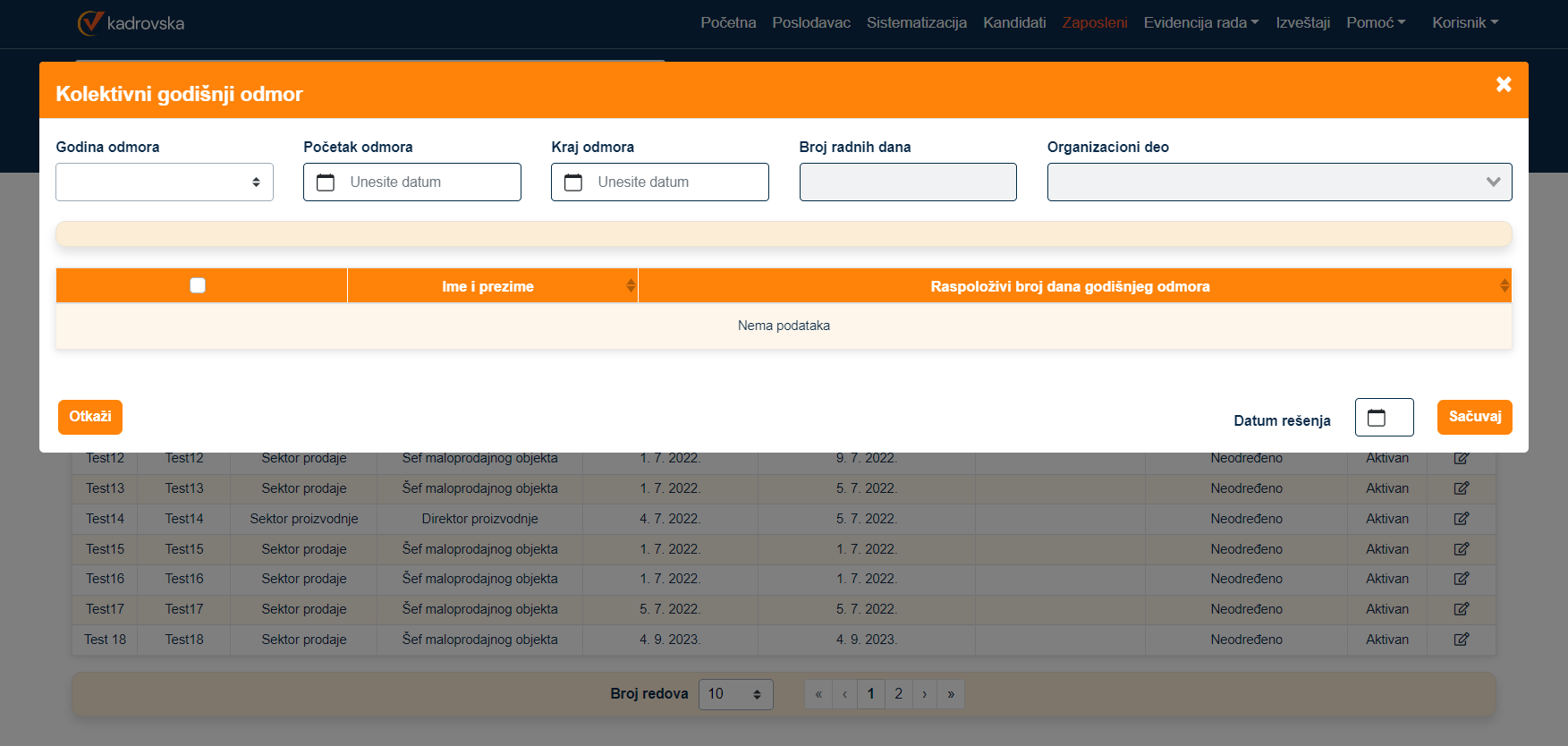Expand the Organizacioni deo dropdown

[x=1279, y=182]
